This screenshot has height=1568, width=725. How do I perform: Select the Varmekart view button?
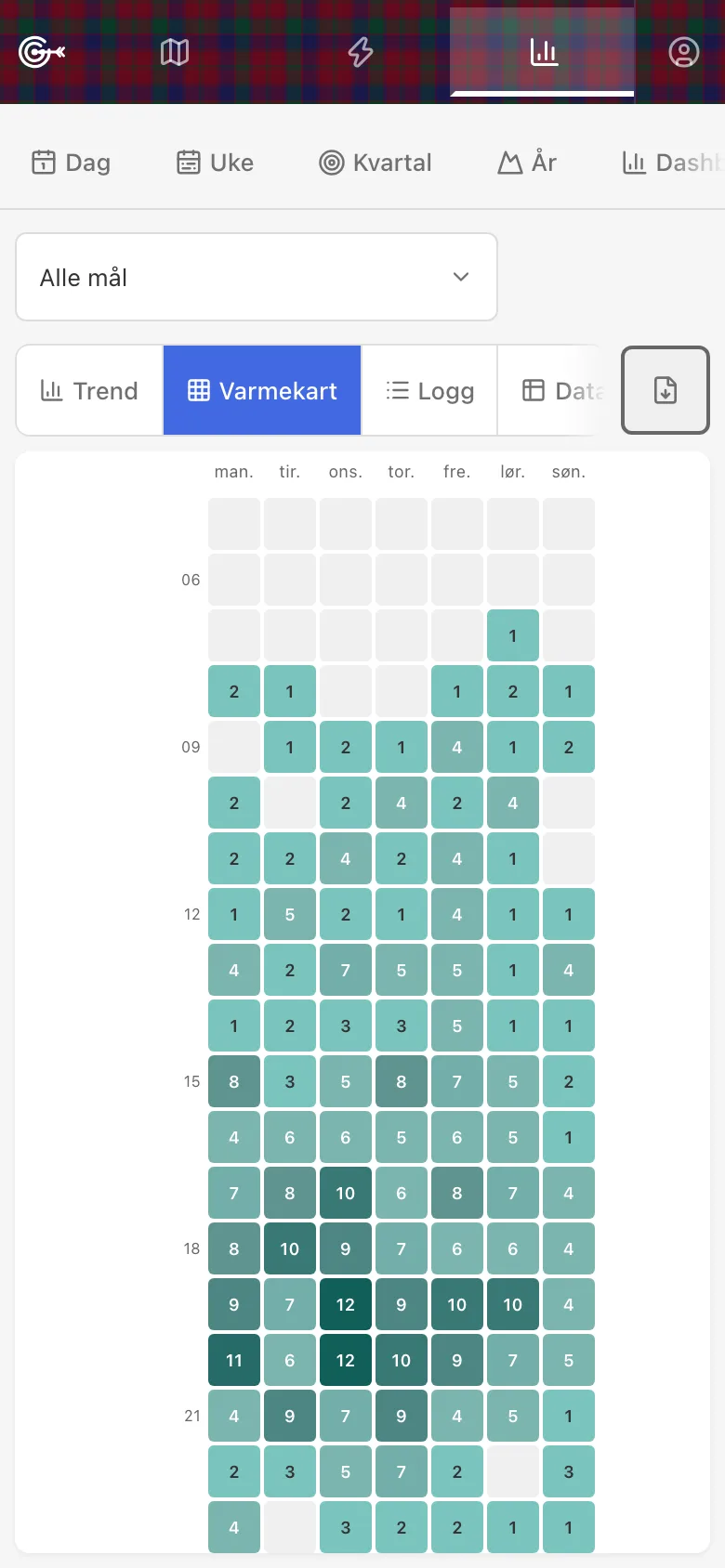262,390
